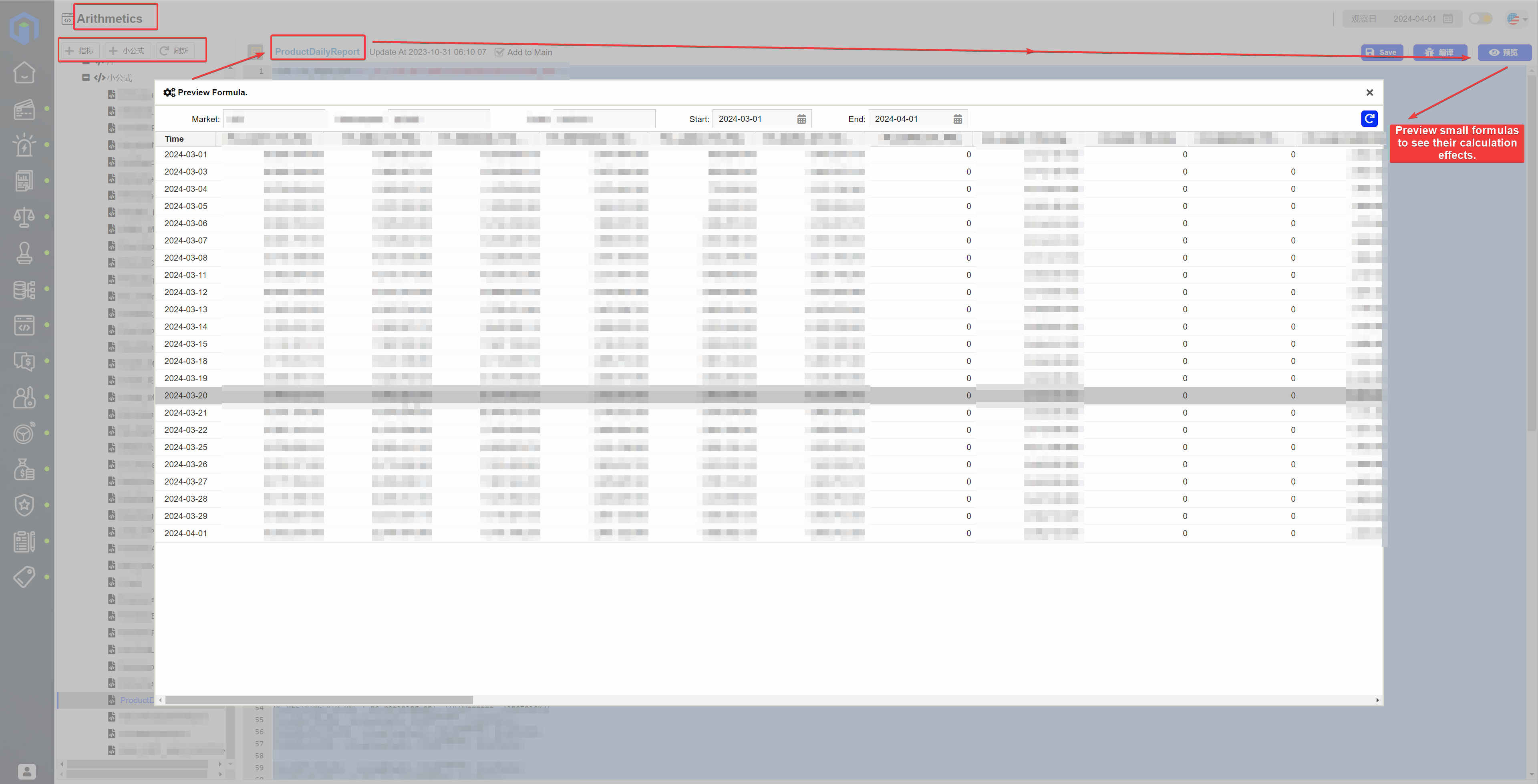Select the 2024-03-01 row date

click(x=186, y=155)
